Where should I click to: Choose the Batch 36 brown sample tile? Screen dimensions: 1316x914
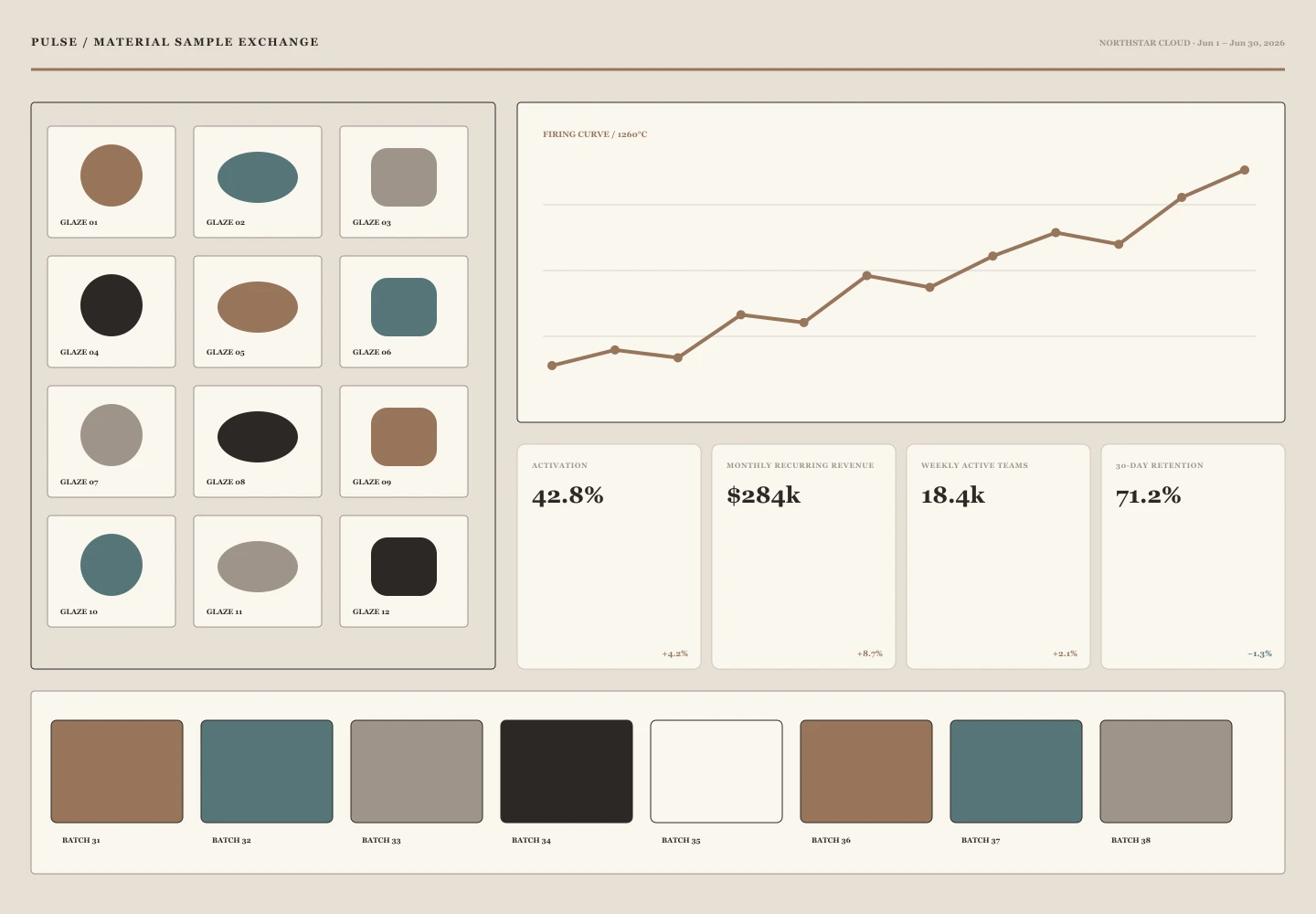(x=866, y=771)
